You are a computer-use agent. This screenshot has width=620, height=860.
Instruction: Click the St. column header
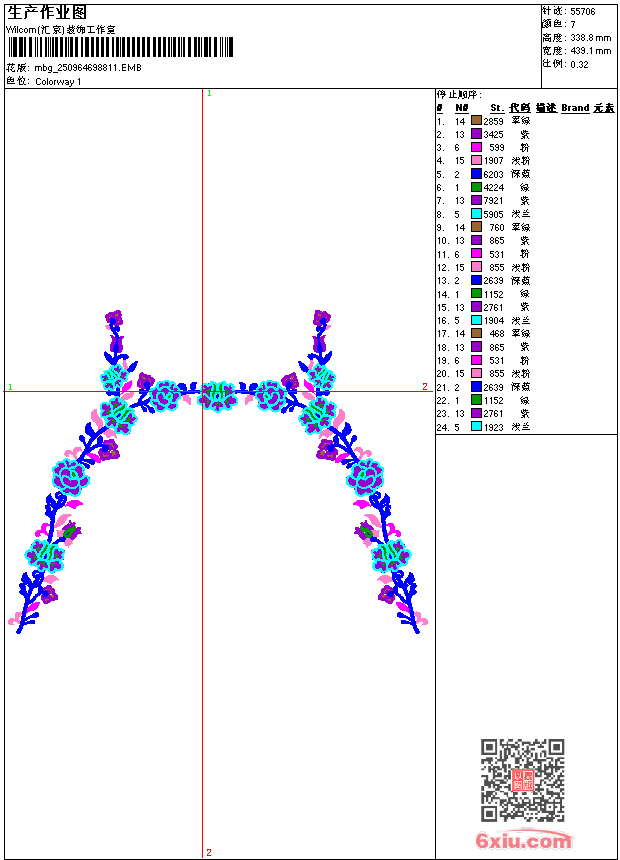[497, 108]
